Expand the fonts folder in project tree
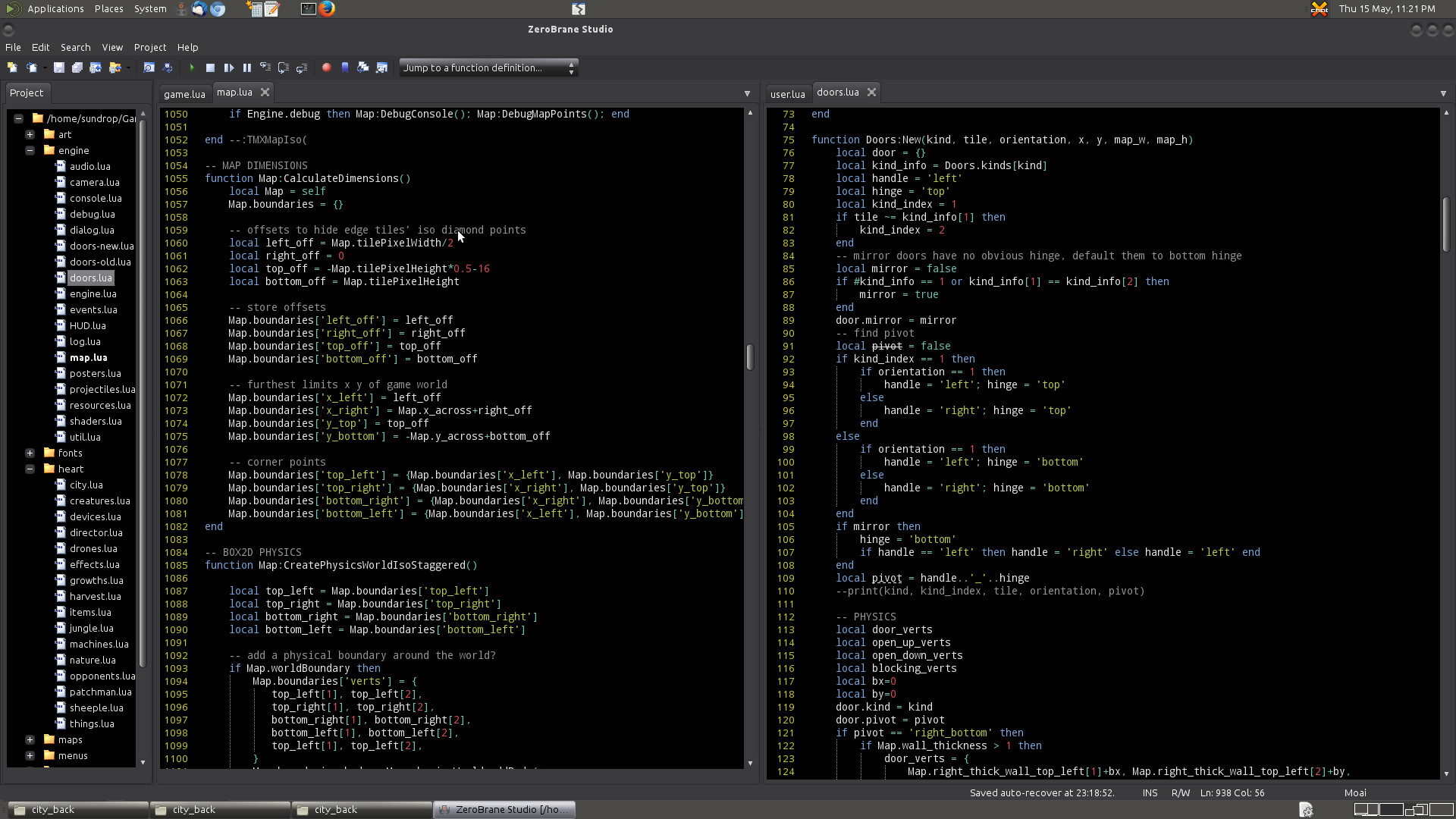Image resolution: width=1456 pixels, height=819 pixels. [x=30, y=453]
